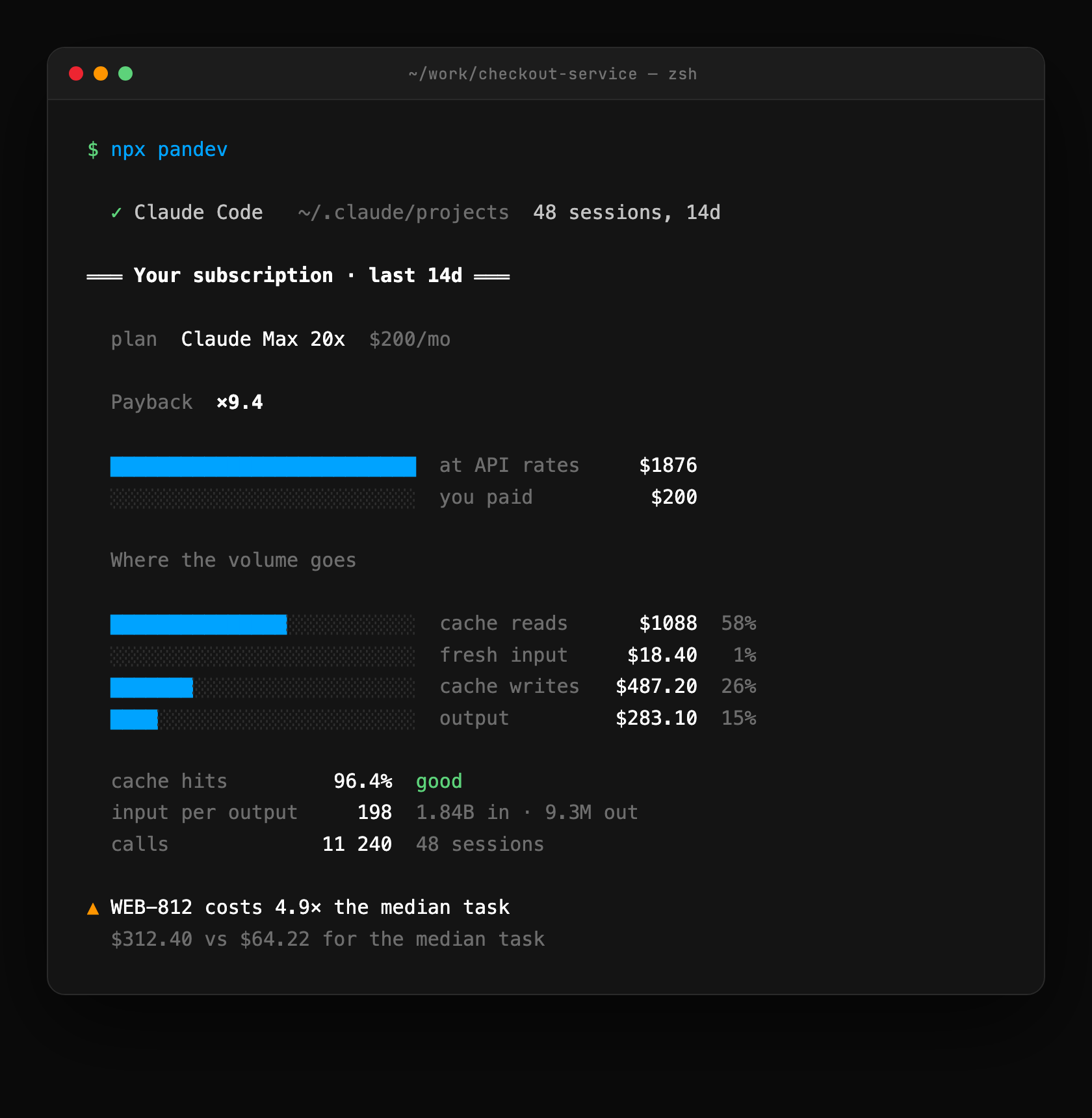Click the '1.84B in · 9.3M out' text
This screenshot has width=1092, height=1118.
(527, 812)
